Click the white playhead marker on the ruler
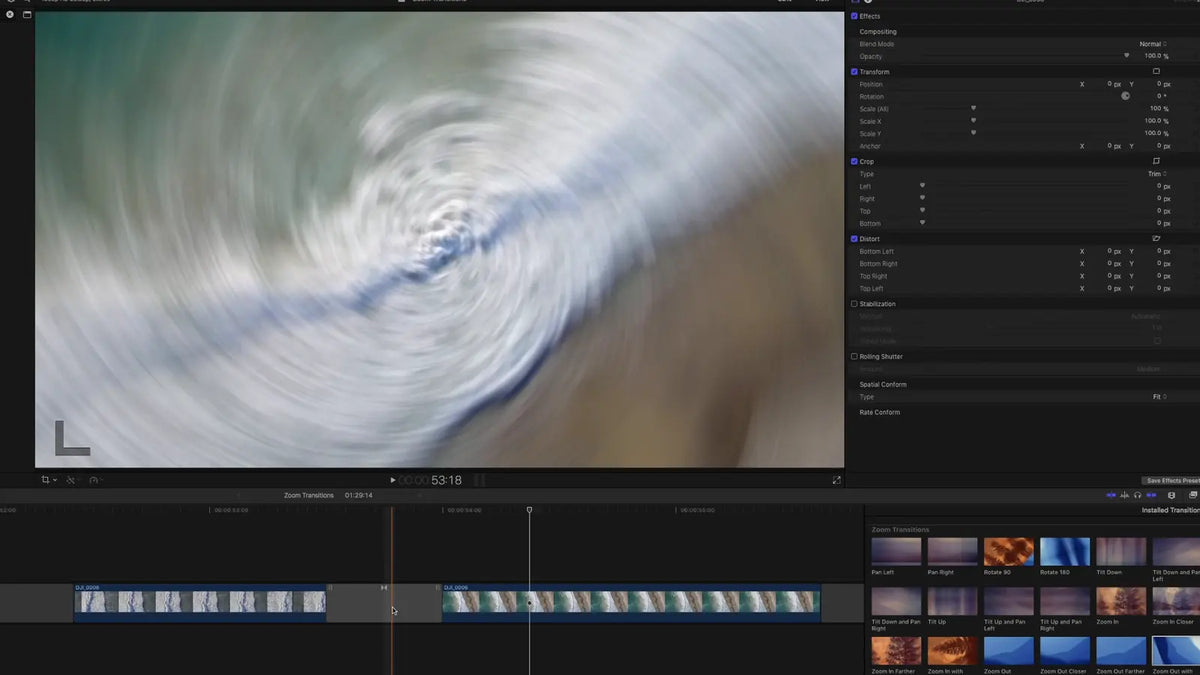The image size is (1200, 675). coord(529,510)
